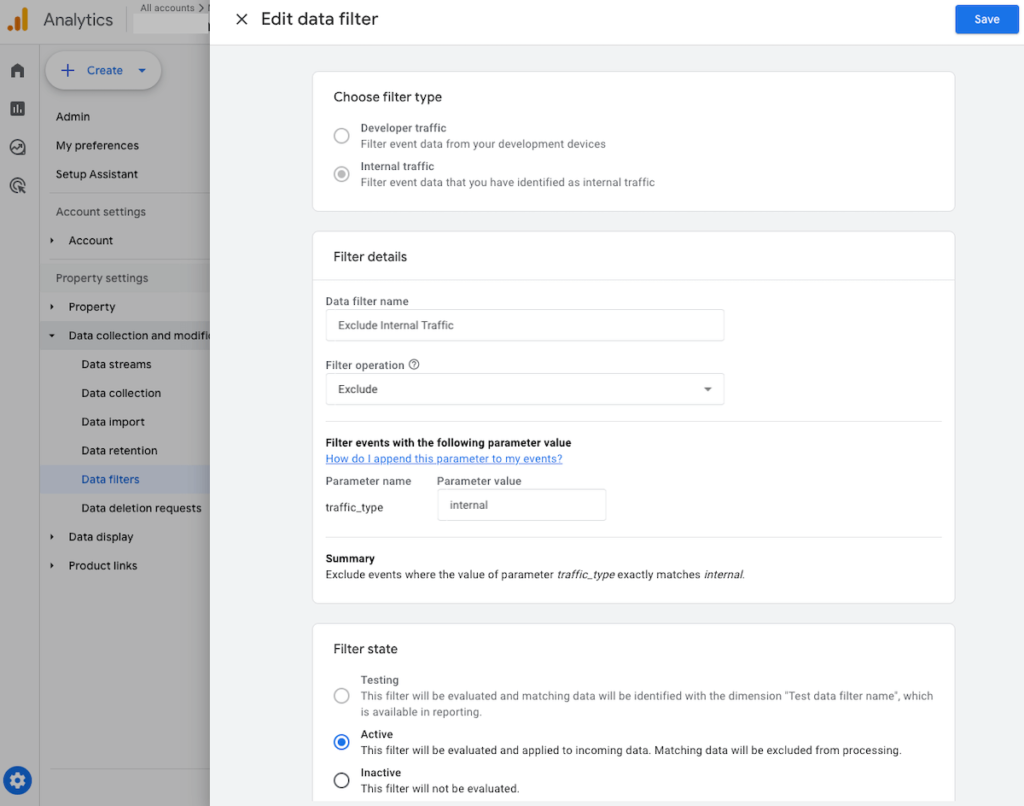Open the Filter operation Exclude dropdown
The height and width of the screenshot is (806, 1024).
[x=525, y=389]
